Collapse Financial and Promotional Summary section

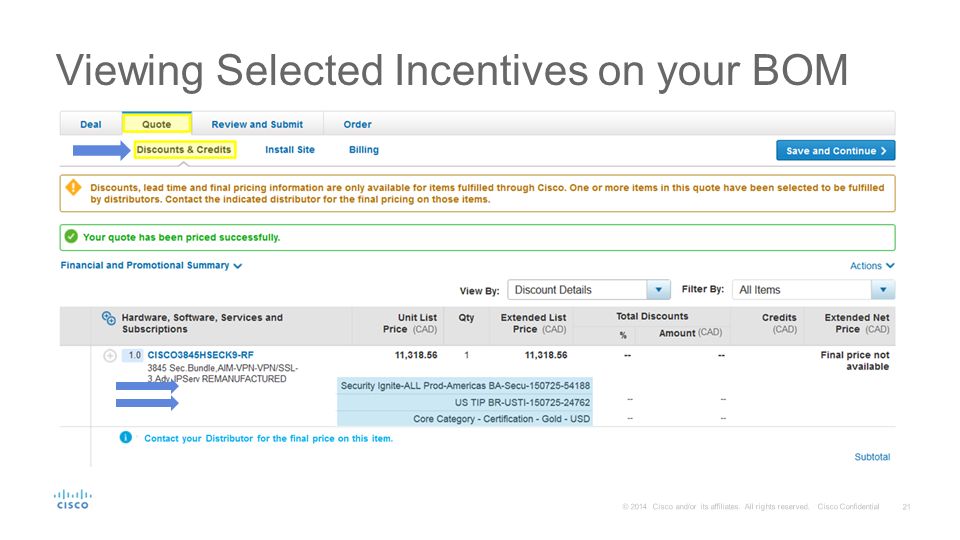tap(151, 265)
